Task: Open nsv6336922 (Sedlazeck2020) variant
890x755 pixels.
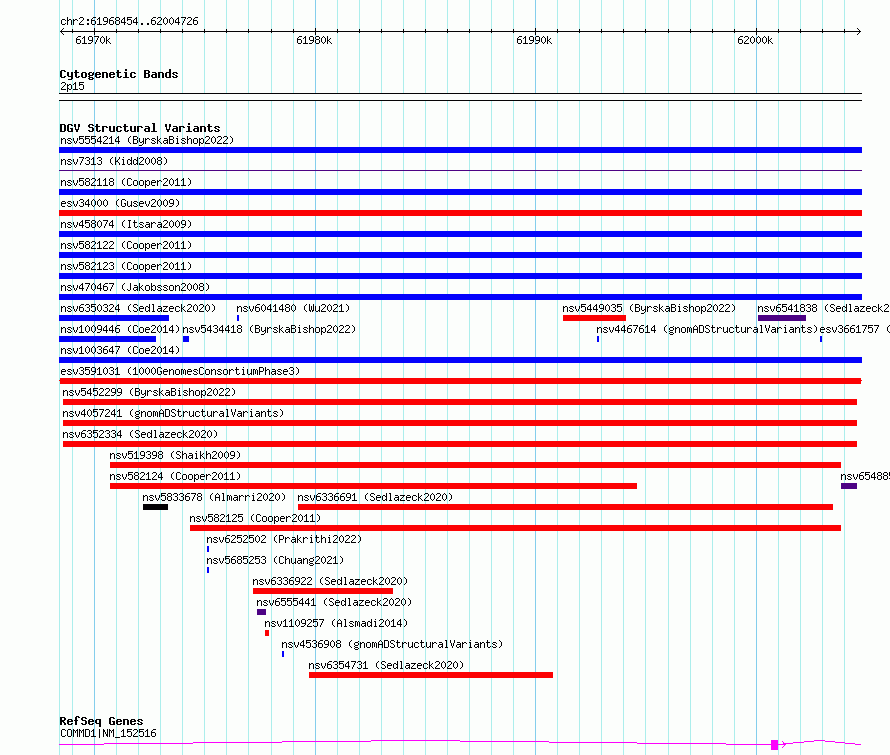Action: (330, 581)
